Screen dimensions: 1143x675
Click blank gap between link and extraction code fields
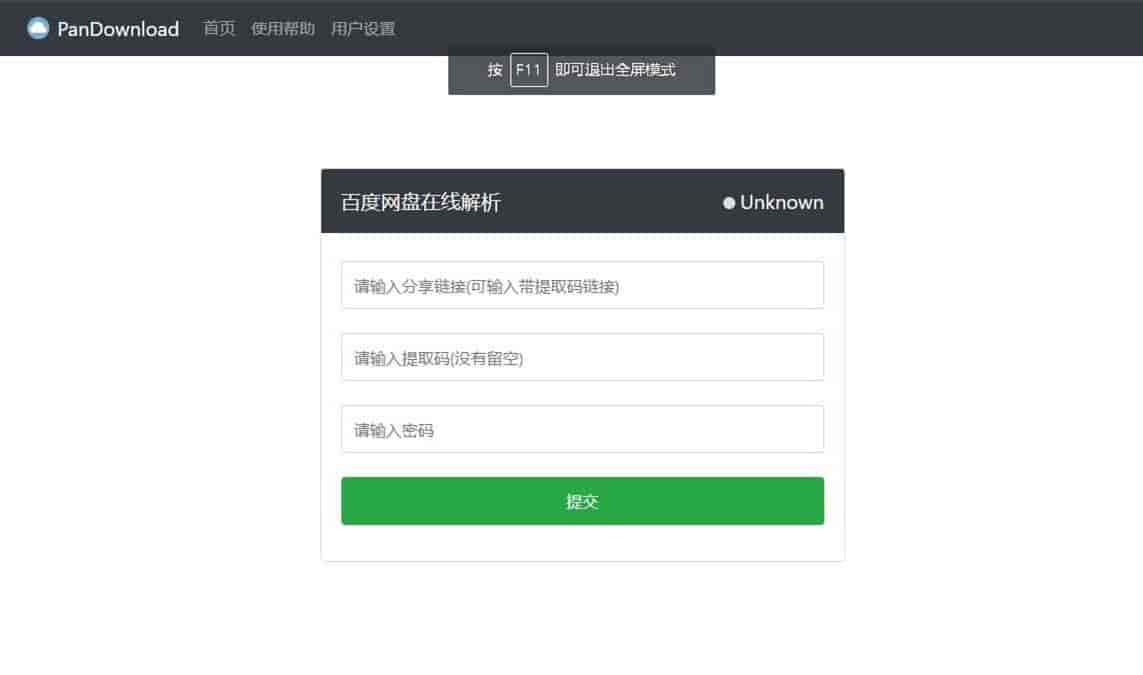point(582,321)
